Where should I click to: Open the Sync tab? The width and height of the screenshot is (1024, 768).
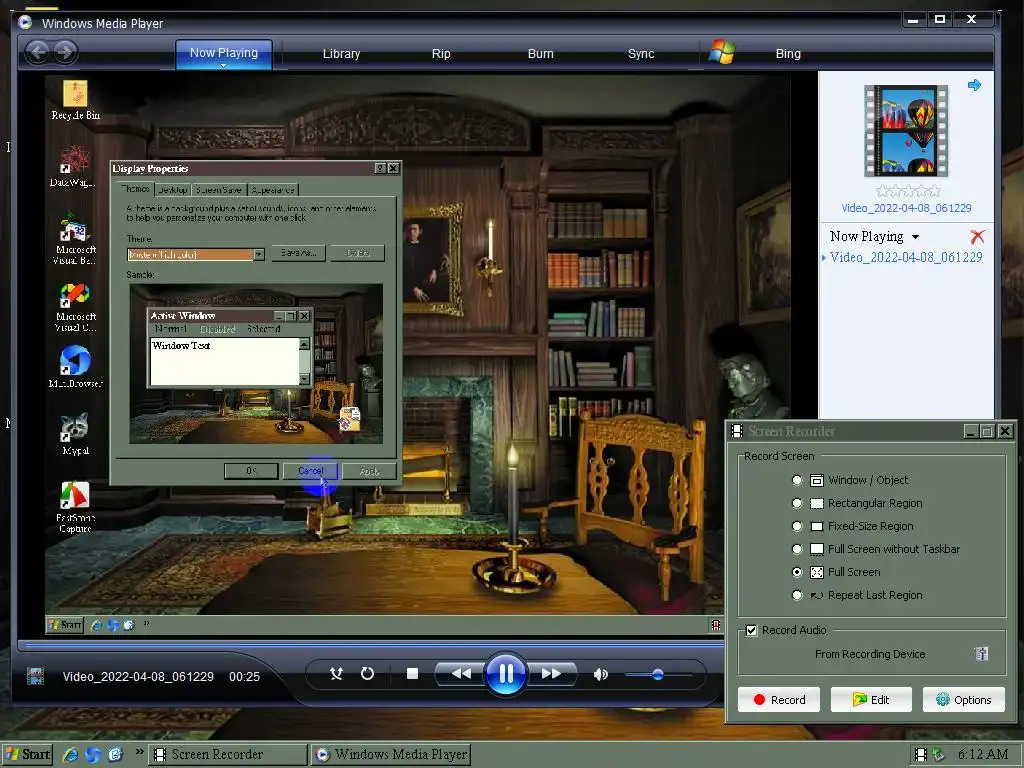pyautogui.click(x=641, y=54)
